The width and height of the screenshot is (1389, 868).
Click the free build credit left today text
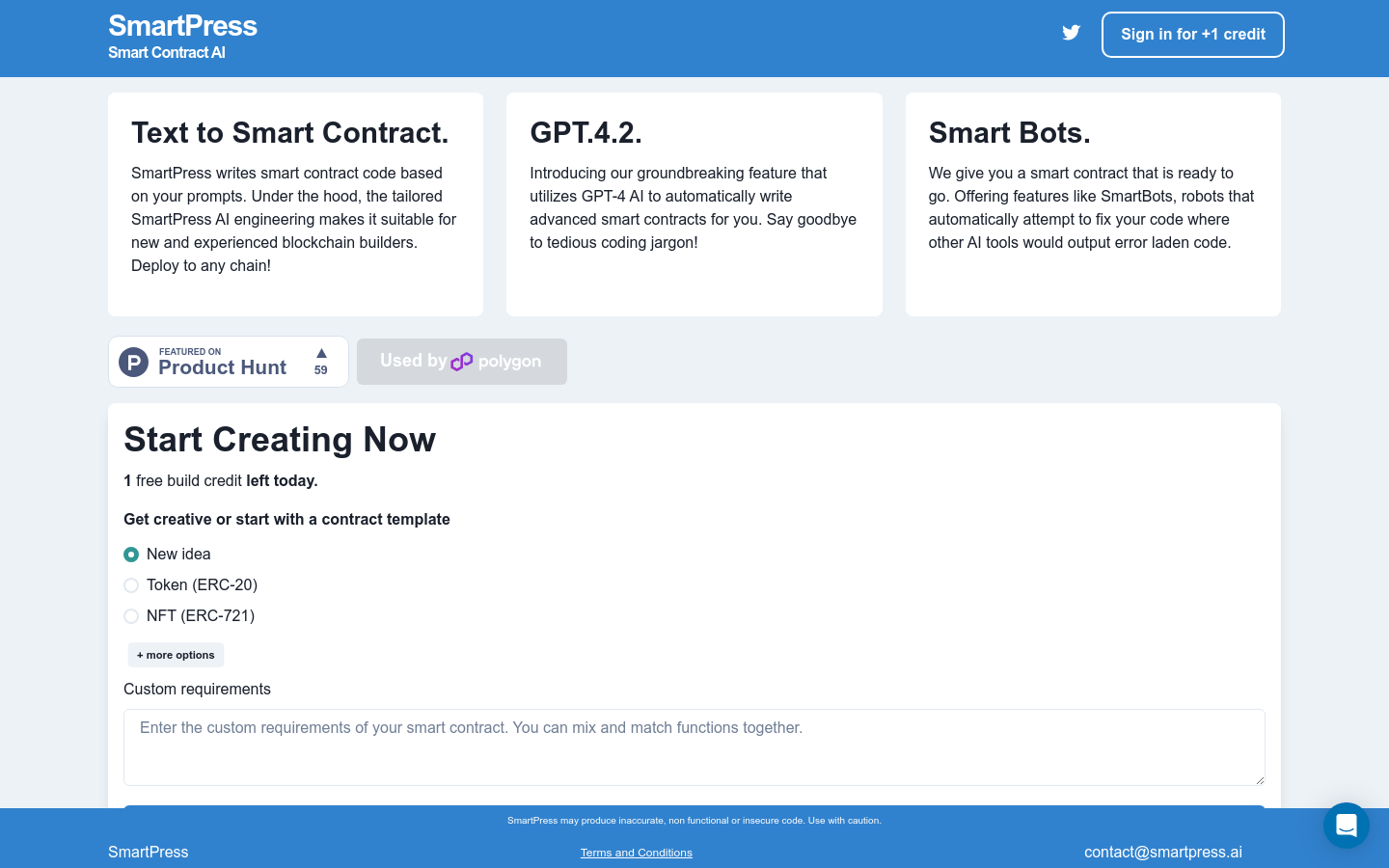point(221,480)
